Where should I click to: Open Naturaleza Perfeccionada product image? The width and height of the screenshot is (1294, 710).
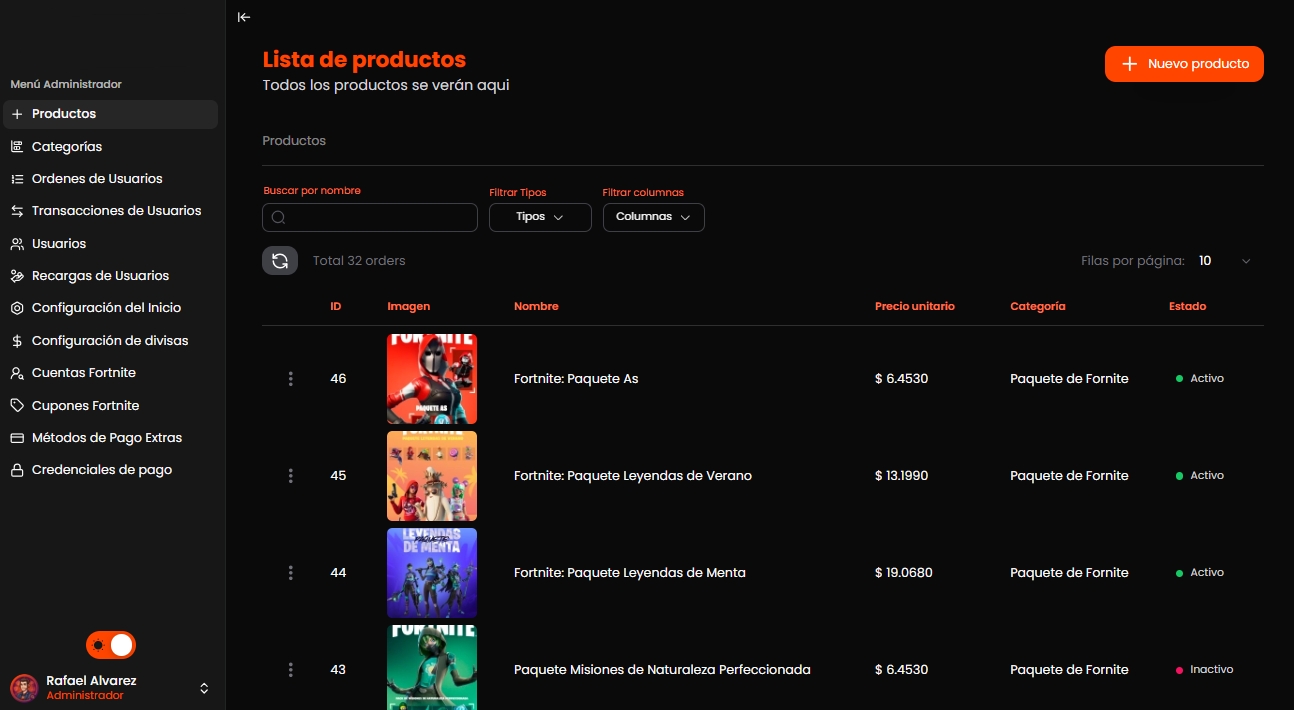coord(432,667)
